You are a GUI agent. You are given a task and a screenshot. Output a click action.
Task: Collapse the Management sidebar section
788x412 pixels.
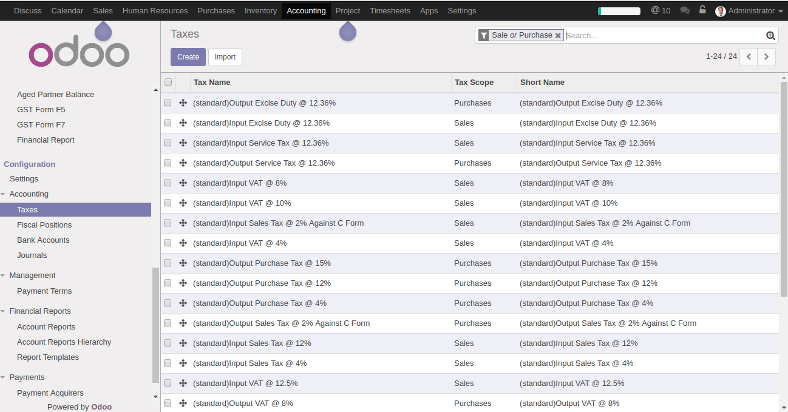pos(3,275)
